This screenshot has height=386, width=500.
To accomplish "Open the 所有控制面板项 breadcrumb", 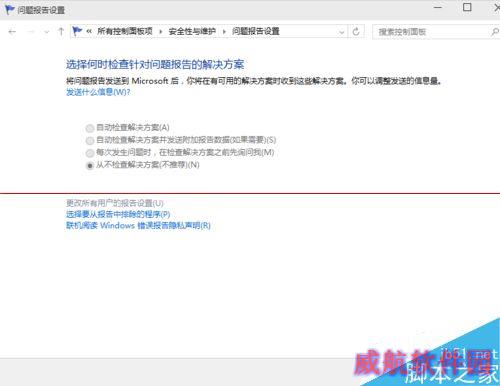I will [125, 31].
